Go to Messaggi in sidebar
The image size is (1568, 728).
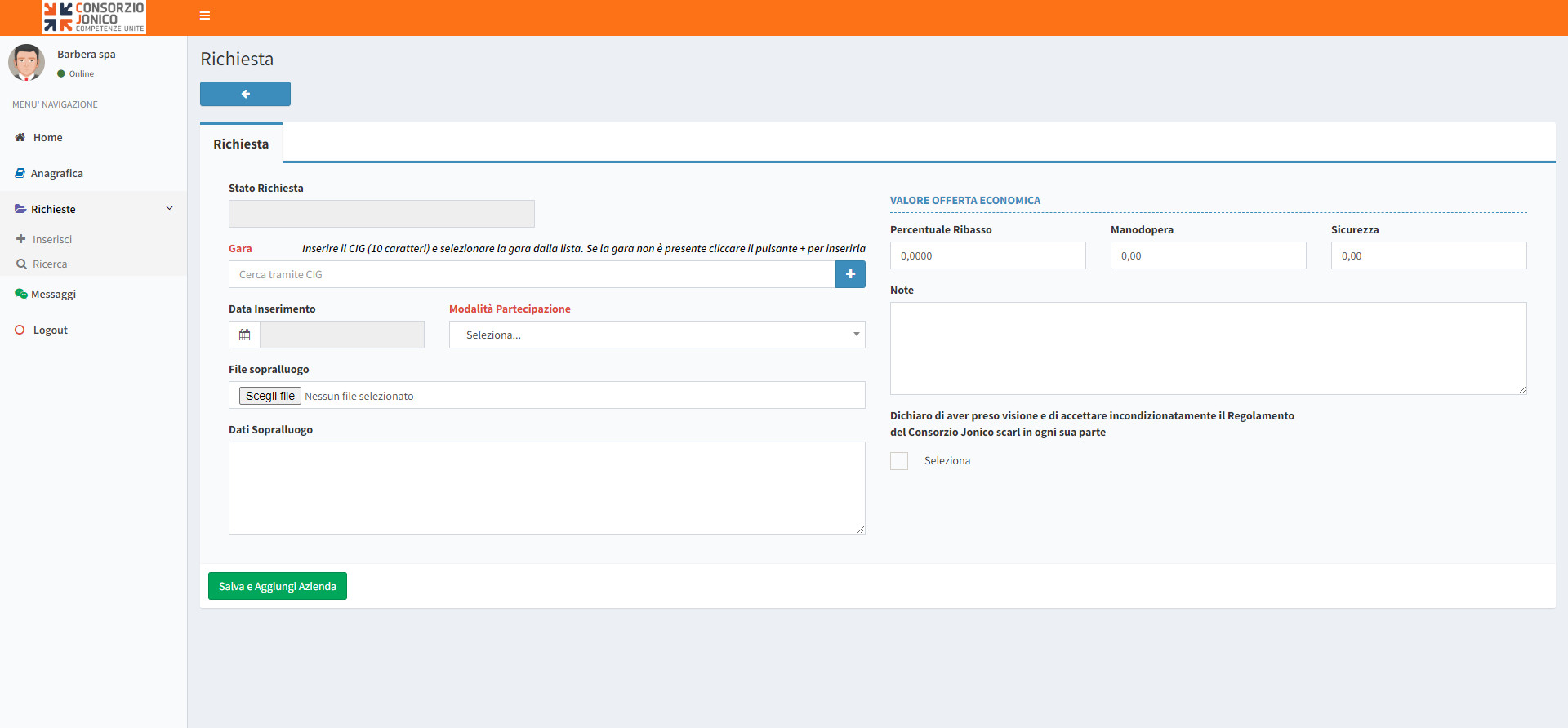tap(53, 294)
